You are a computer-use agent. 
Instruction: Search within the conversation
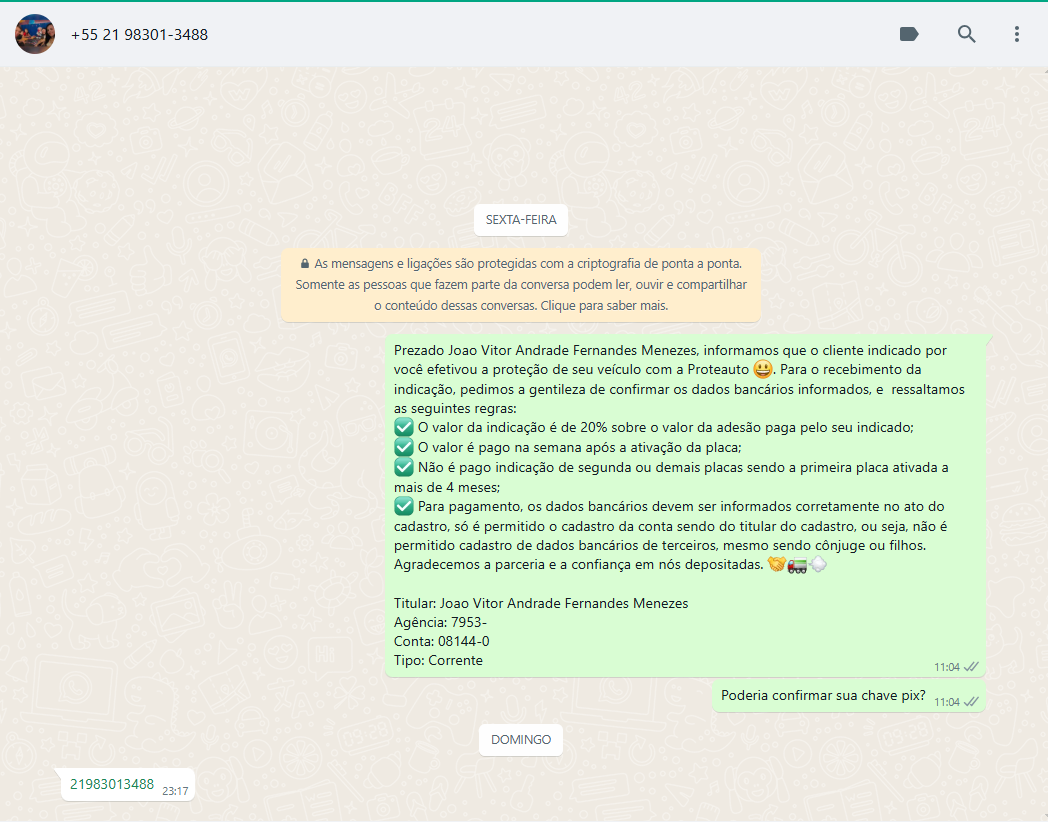click(x=966, y=34)
